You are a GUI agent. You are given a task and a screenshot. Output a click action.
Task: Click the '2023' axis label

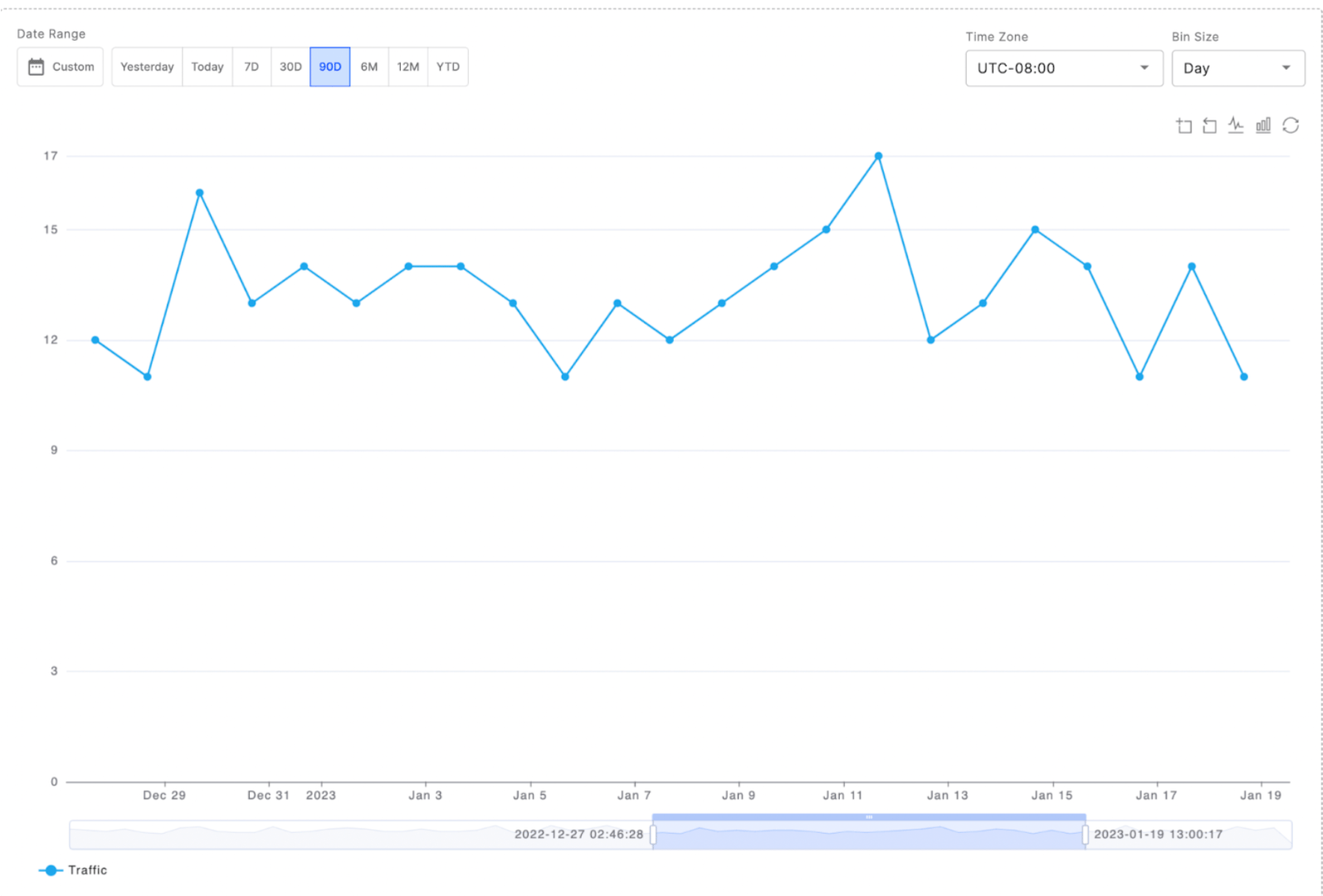321,796
